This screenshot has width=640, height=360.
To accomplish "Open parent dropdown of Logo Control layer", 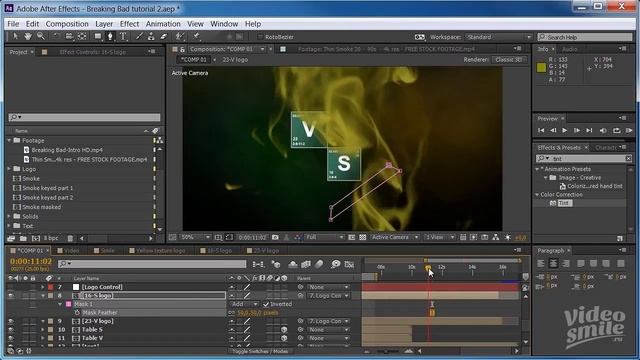I will (329, 287).
